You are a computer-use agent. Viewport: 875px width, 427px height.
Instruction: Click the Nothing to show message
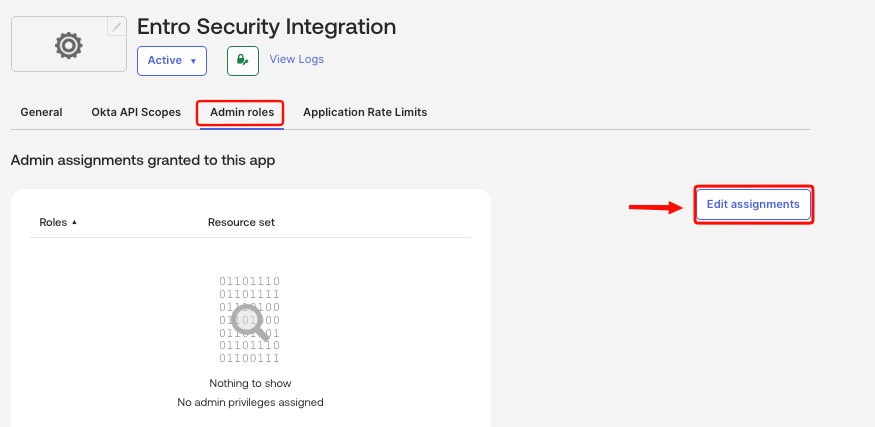tap(251, 383)
